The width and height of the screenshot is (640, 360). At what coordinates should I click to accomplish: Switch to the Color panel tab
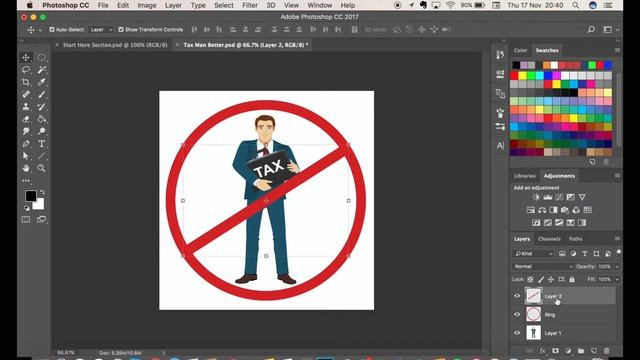click(520, 50)
